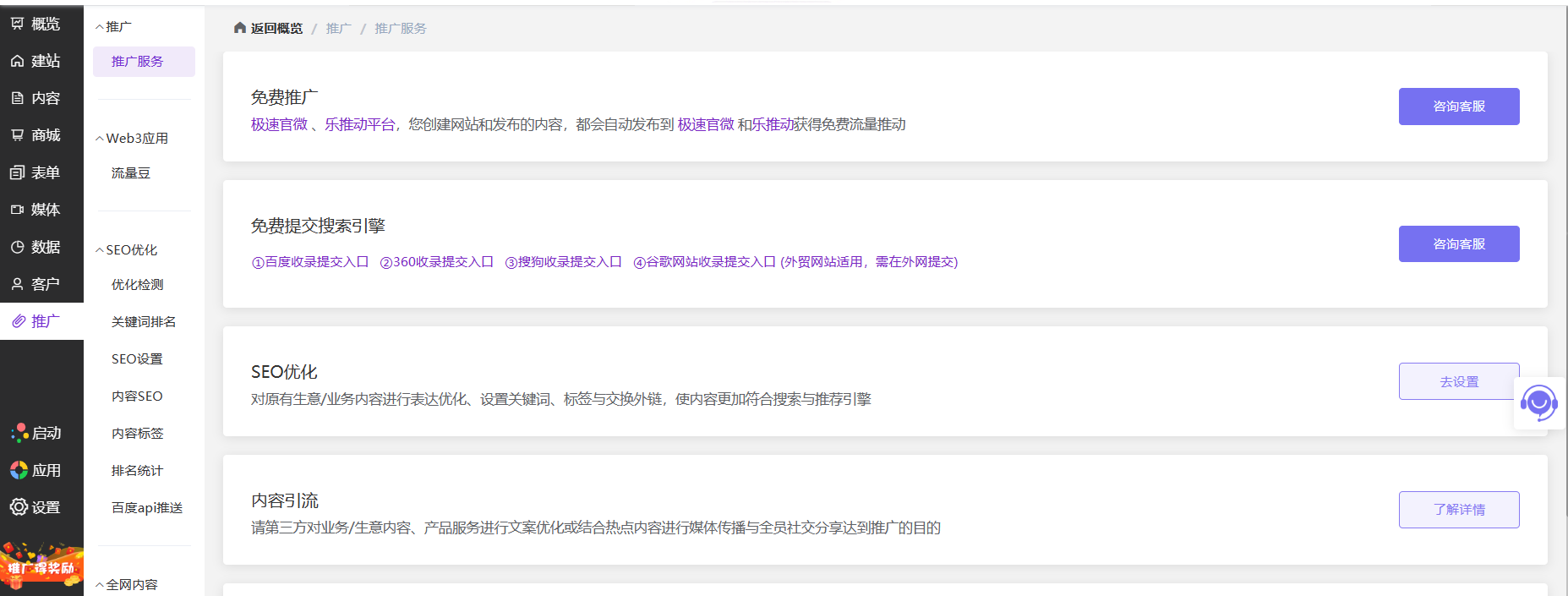Click the 应用 colorful apps icon
Viewport: 1568px width, 596px height.
pos(19,470)
